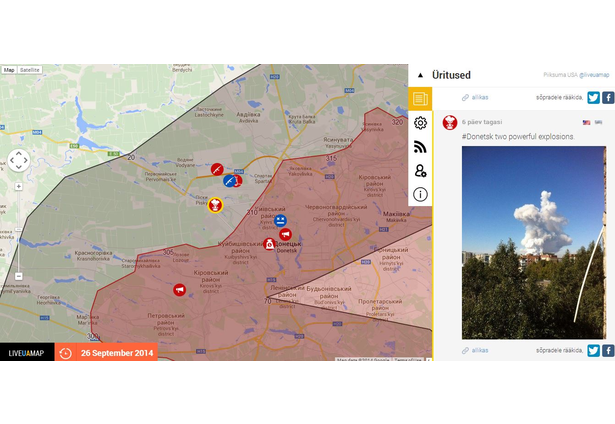615x424 pixels.
Task: Click the time machine clock icon
Action: click(x=66, y=353)
